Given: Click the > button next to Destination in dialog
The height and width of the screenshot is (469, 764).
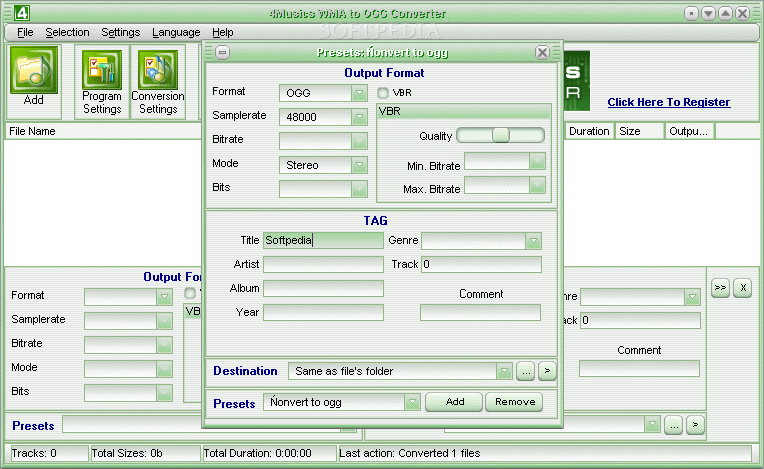Looking at the screenshot, I should (547, 371).
